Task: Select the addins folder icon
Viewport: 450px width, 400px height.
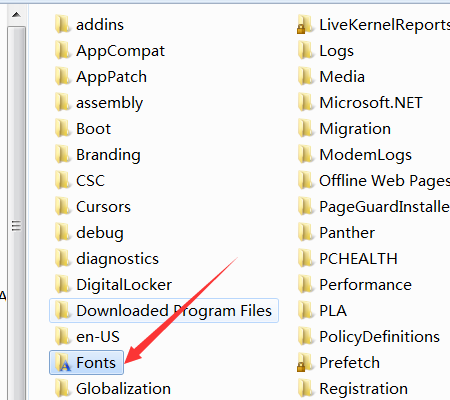Action: click(x=63, y=25)
